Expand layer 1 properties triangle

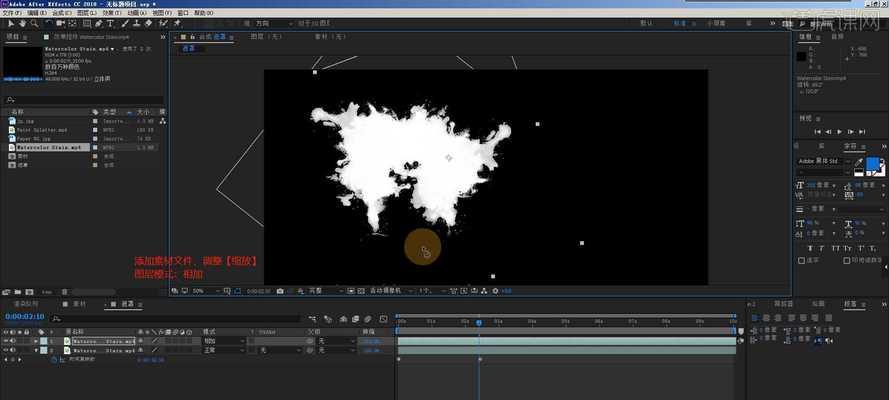click(x=36, y=341)
